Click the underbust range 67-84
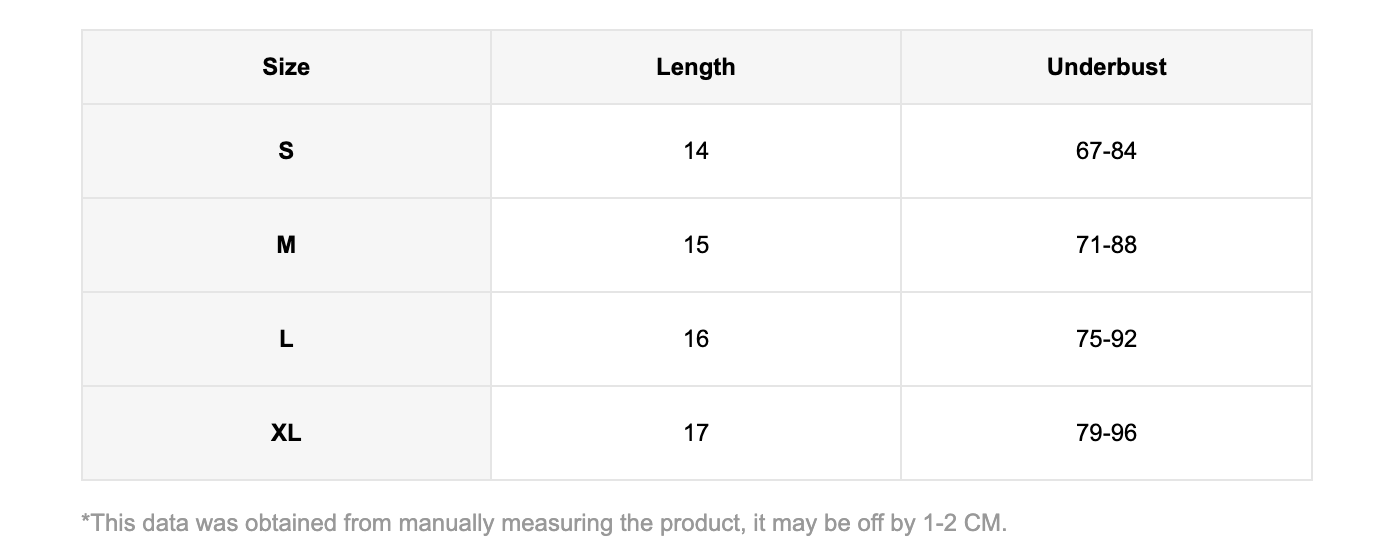 pyautogui.click(x=1106, y=151)
